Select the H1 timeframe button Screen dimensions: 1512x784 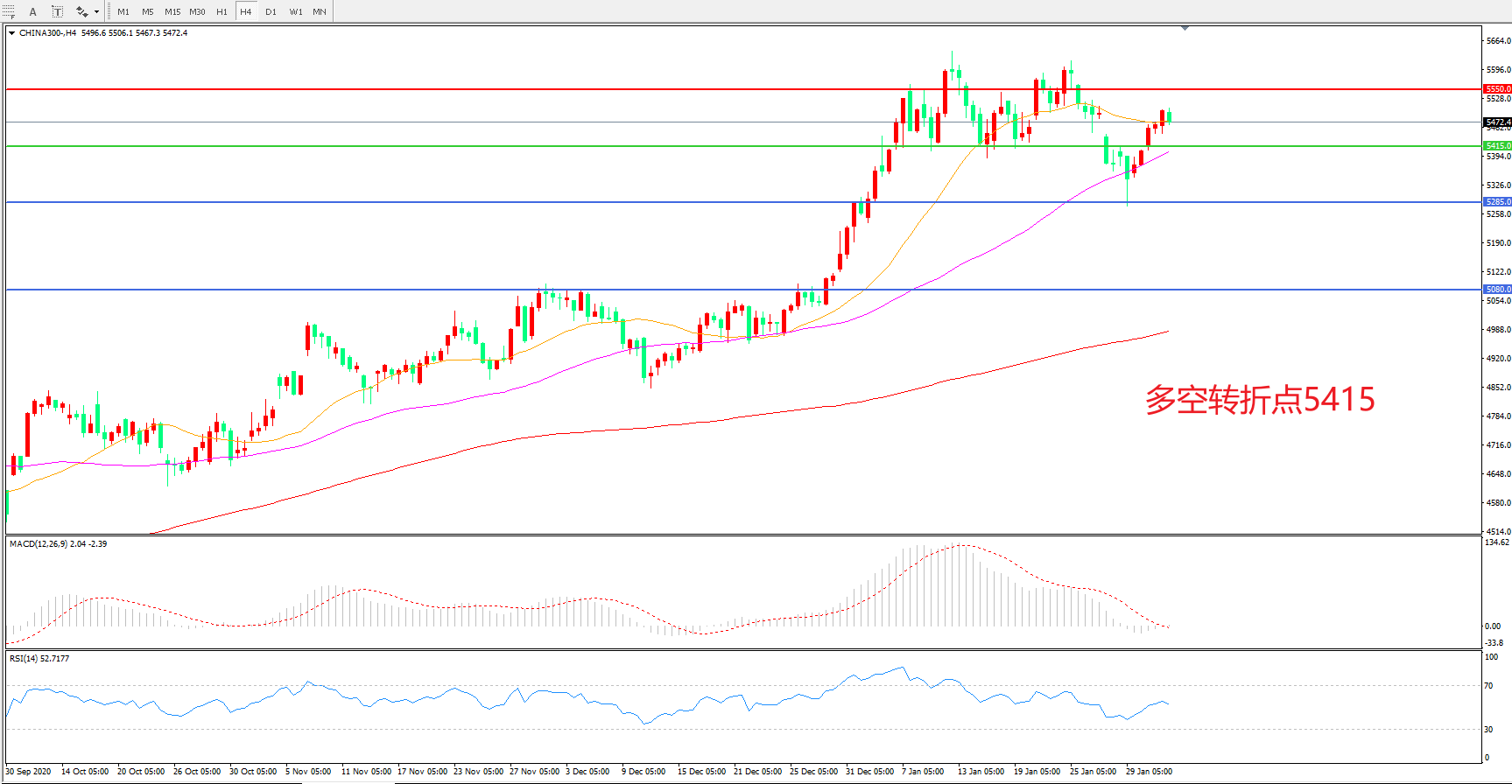point(222,11)
